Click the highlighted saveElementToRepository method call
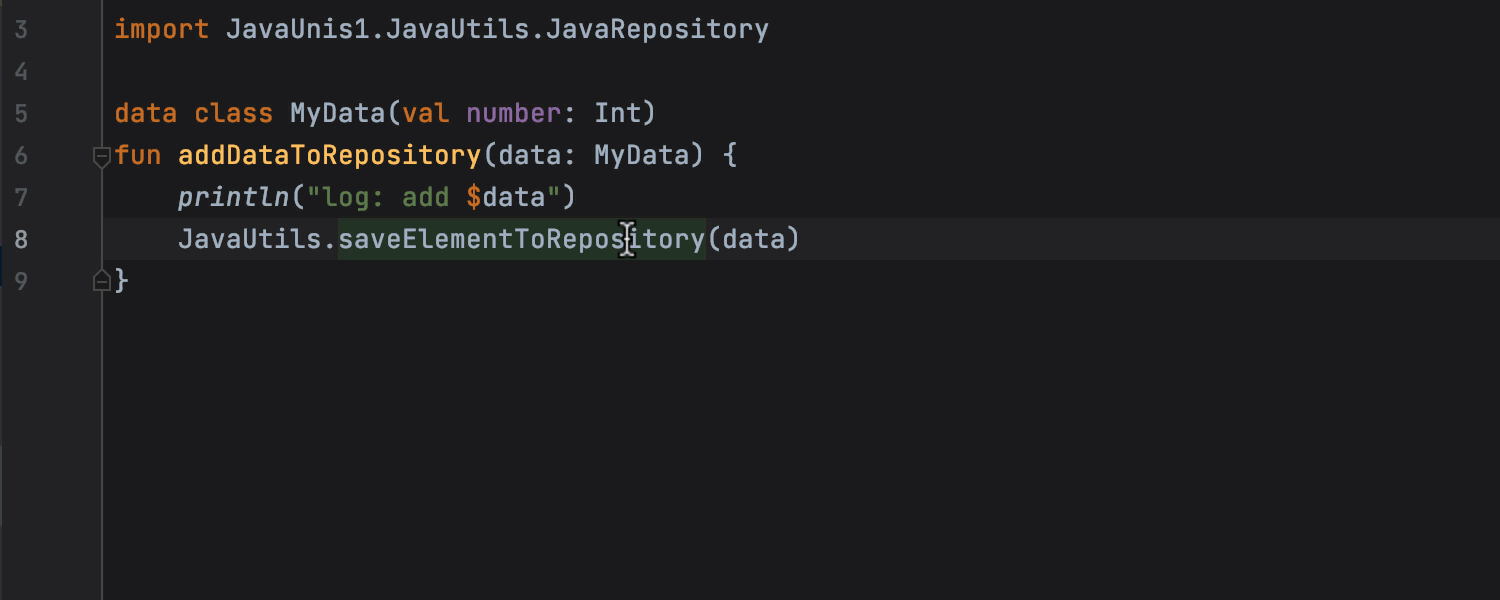 pyautogui.click(x=520, y=239)
